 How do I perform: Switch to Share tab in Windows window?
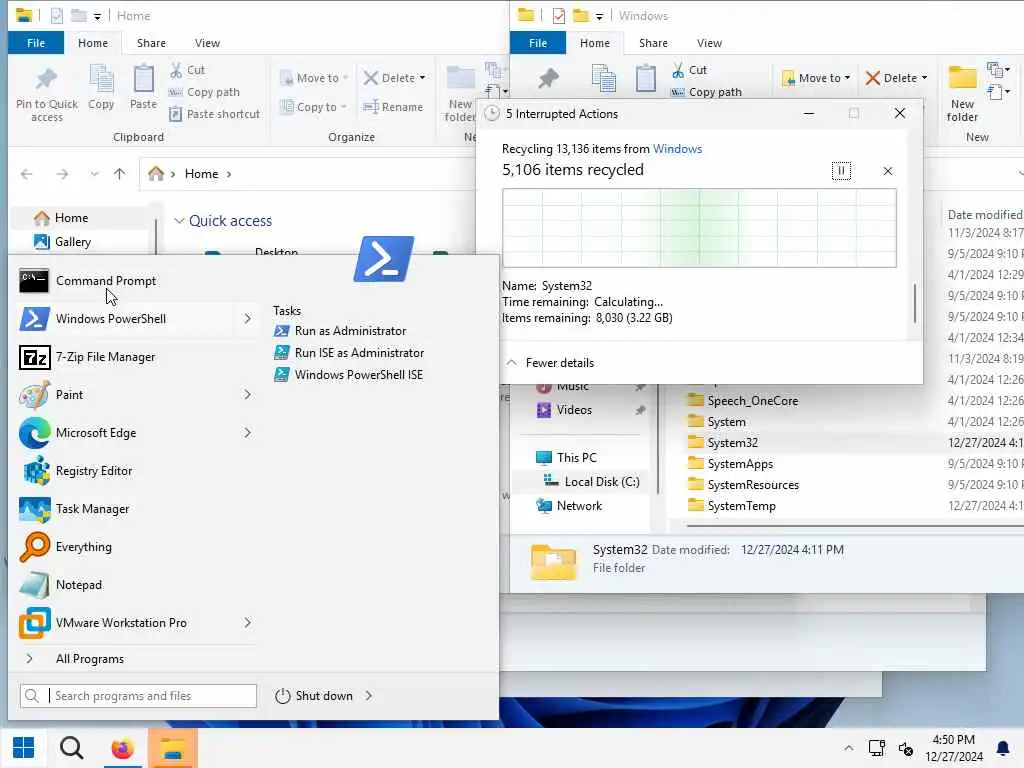[653, 43]
